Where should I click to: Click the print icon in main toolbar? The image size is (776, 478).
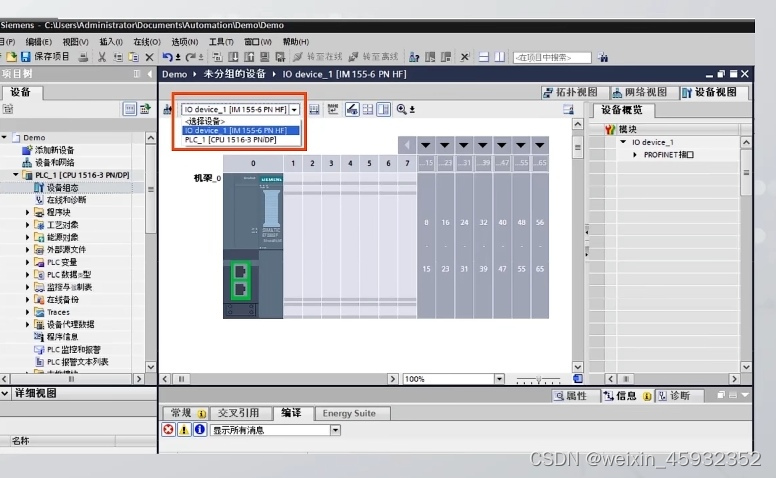pyautogui.click(x=83, y=57)
